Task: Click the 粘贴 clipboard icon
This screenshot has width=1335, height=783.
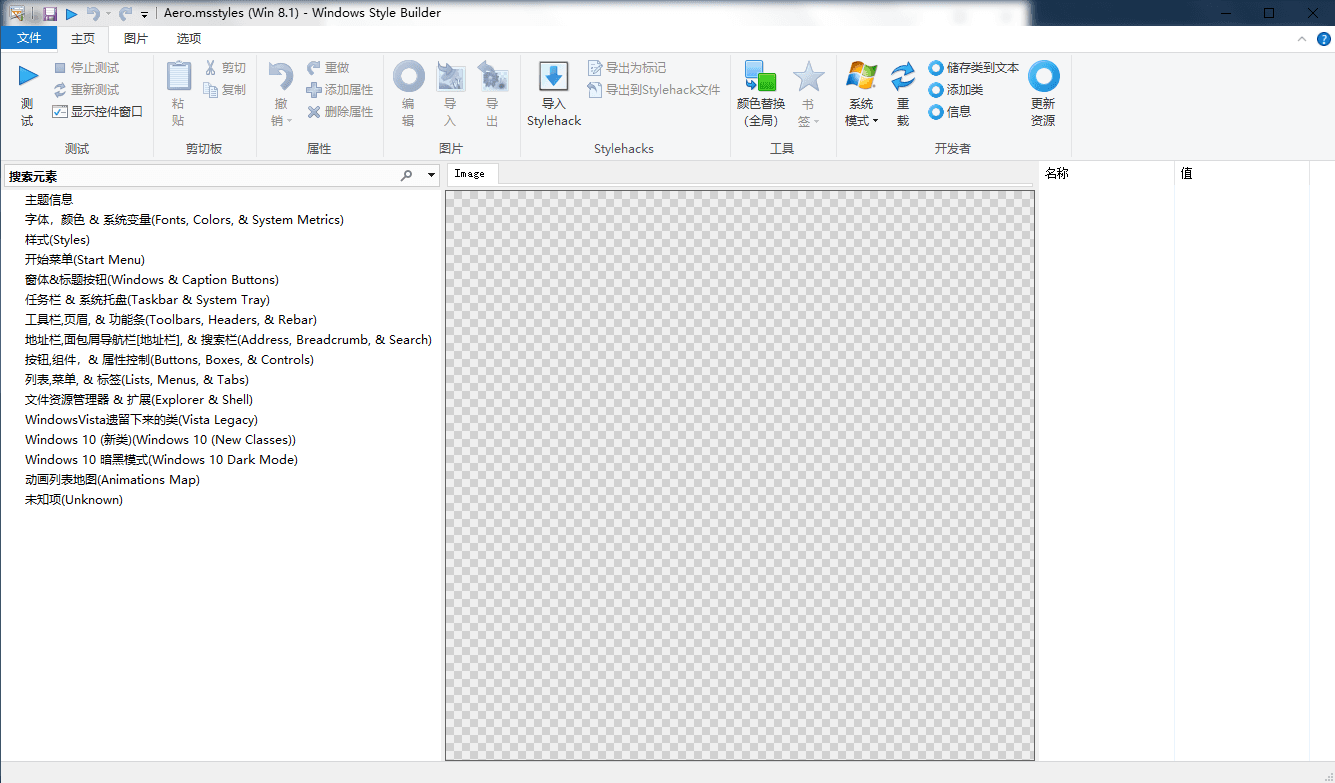Action: [x=178, y=76]
